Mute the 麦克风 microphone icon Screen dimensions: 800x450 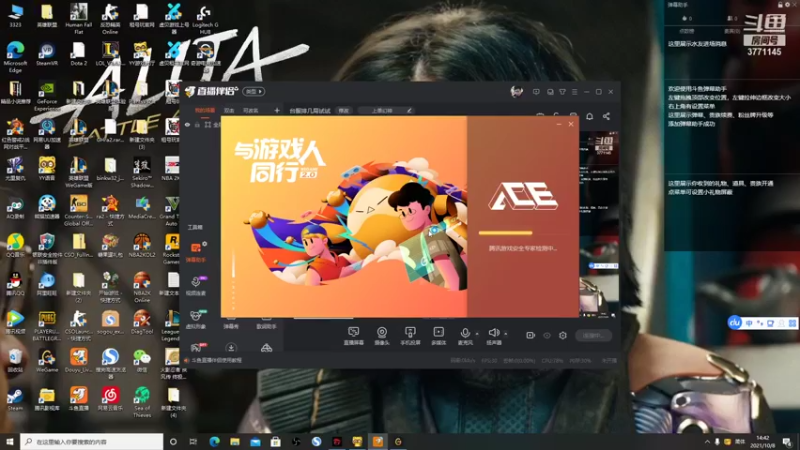tap(465, 333)
